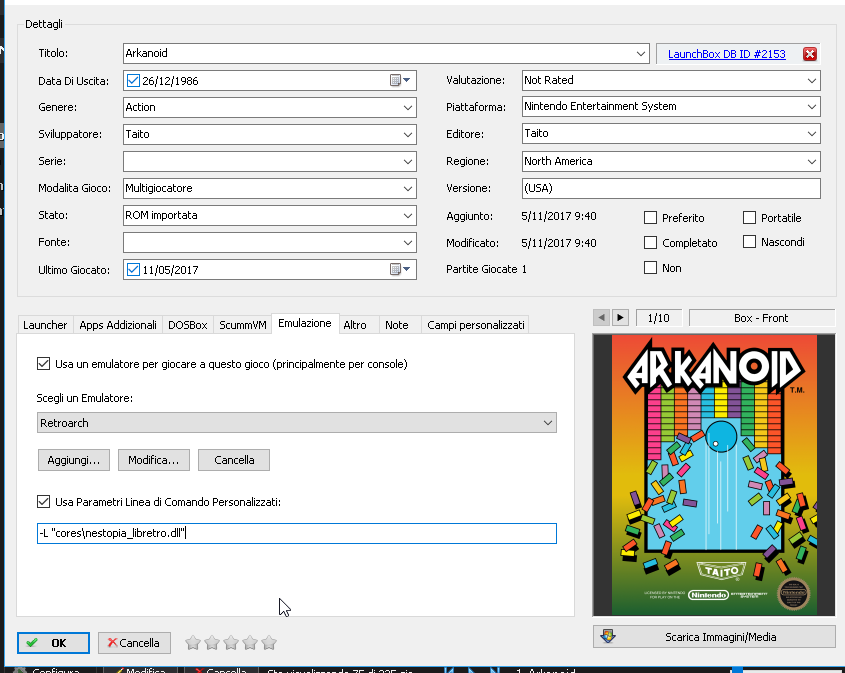Confirm changes with the OK button
The height and width of the screenshot is (673, 845).
(53, 643)
